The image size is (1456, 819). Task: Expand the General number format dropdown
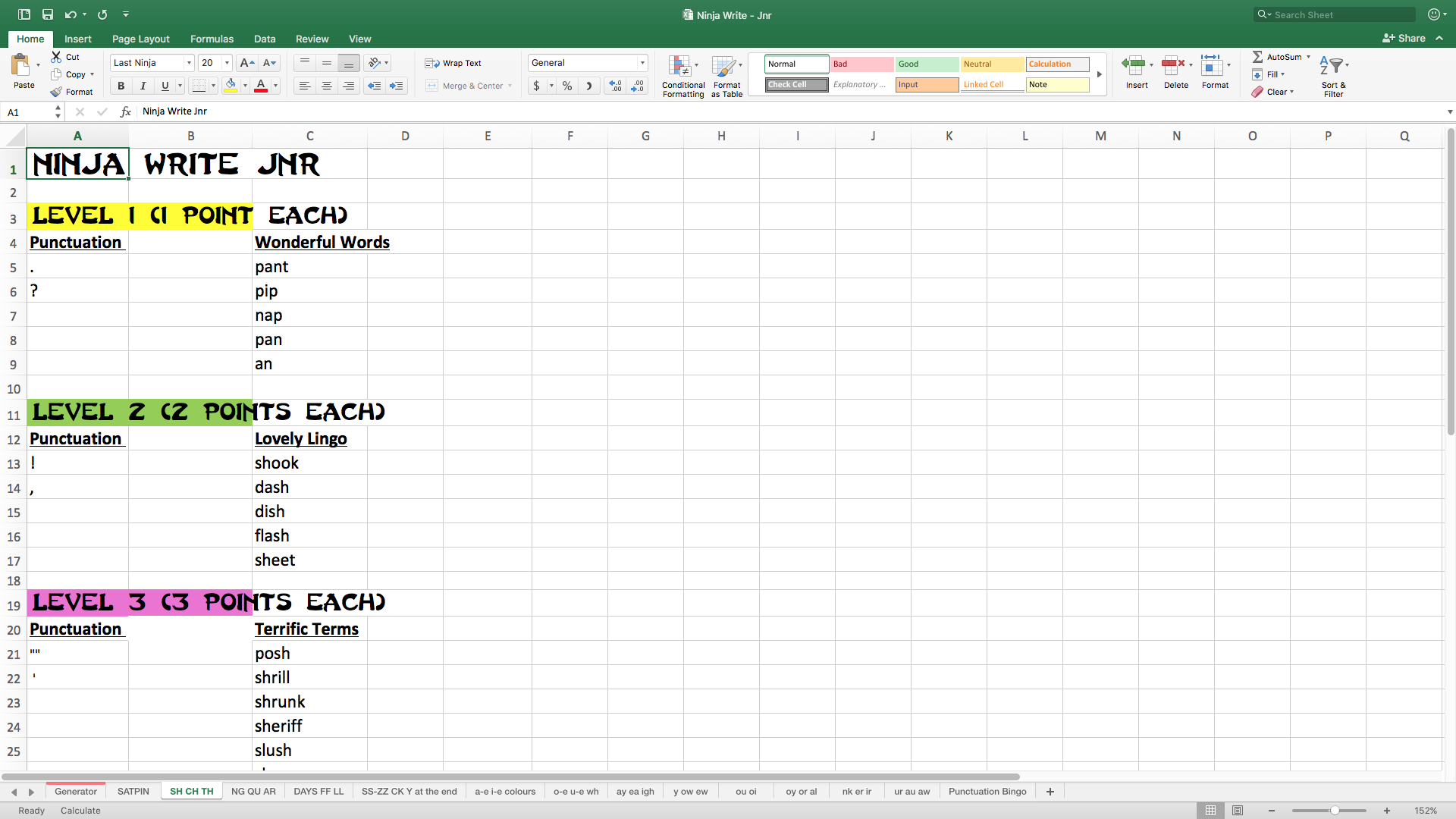[642, 63]
